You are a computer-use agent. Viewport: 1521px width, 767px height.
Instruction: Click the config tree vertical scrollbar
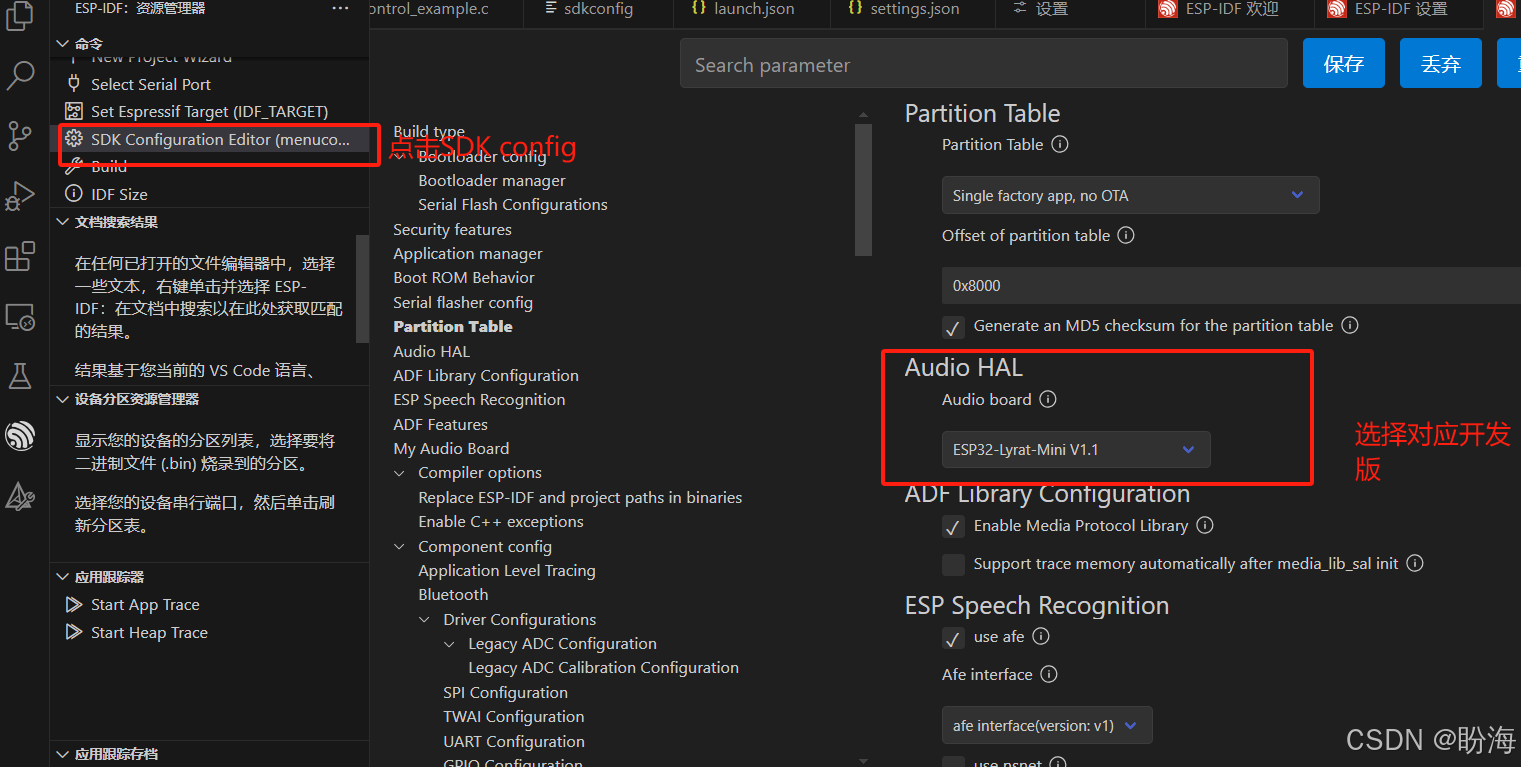[x=864, y=190]
